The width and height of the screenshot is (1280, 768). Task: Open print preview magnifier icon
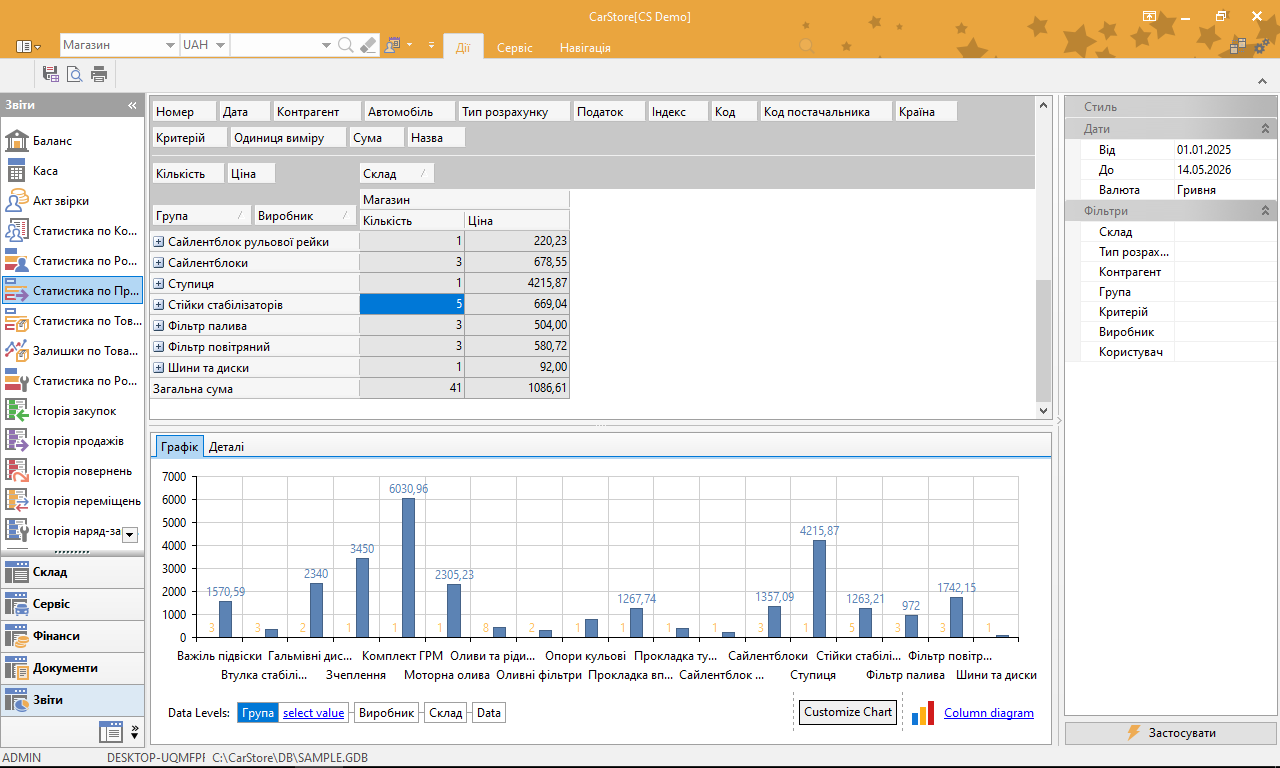[x=74, y=73]
